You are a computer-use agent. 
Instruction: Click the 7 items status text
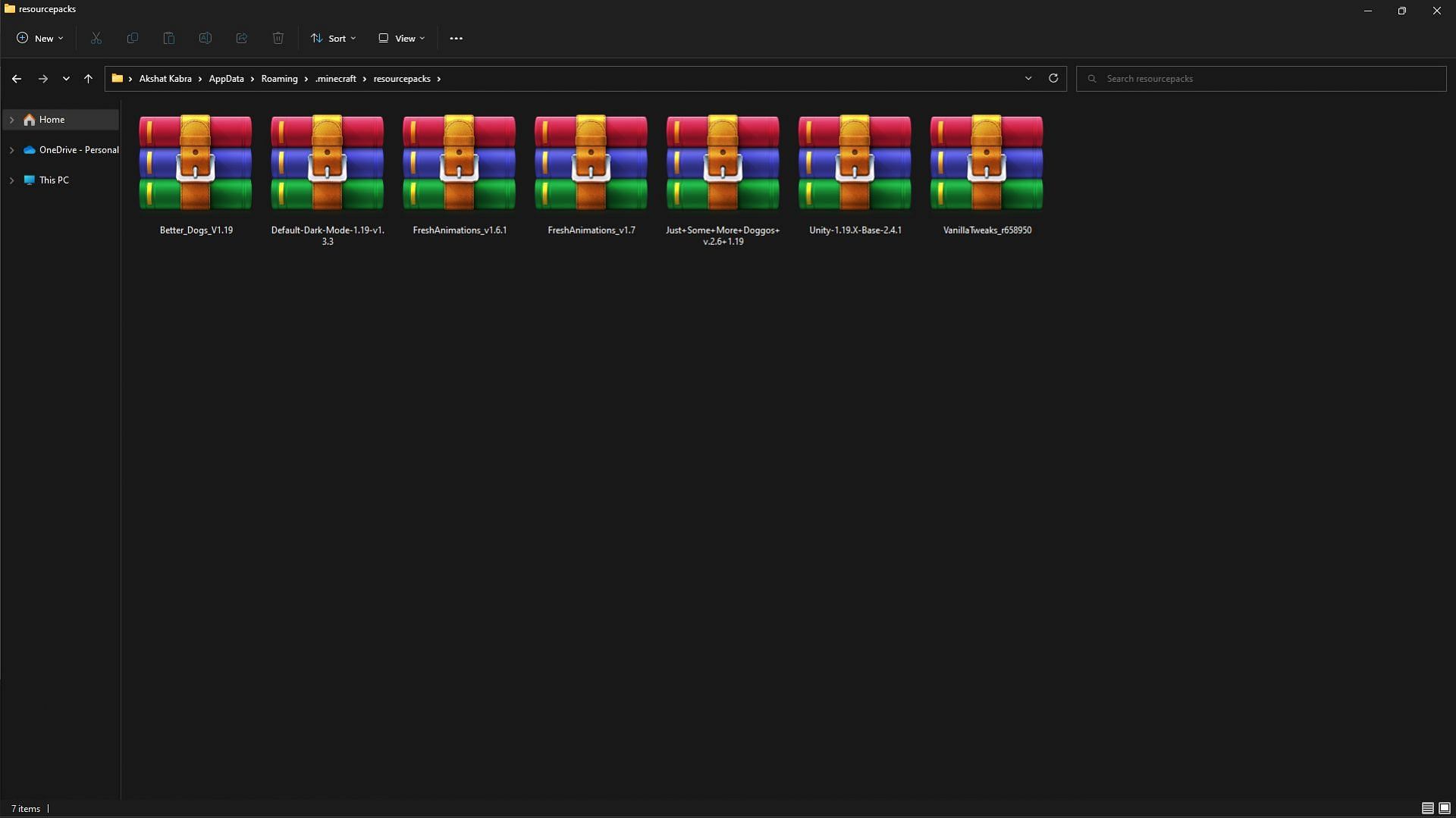click(26, 809)
